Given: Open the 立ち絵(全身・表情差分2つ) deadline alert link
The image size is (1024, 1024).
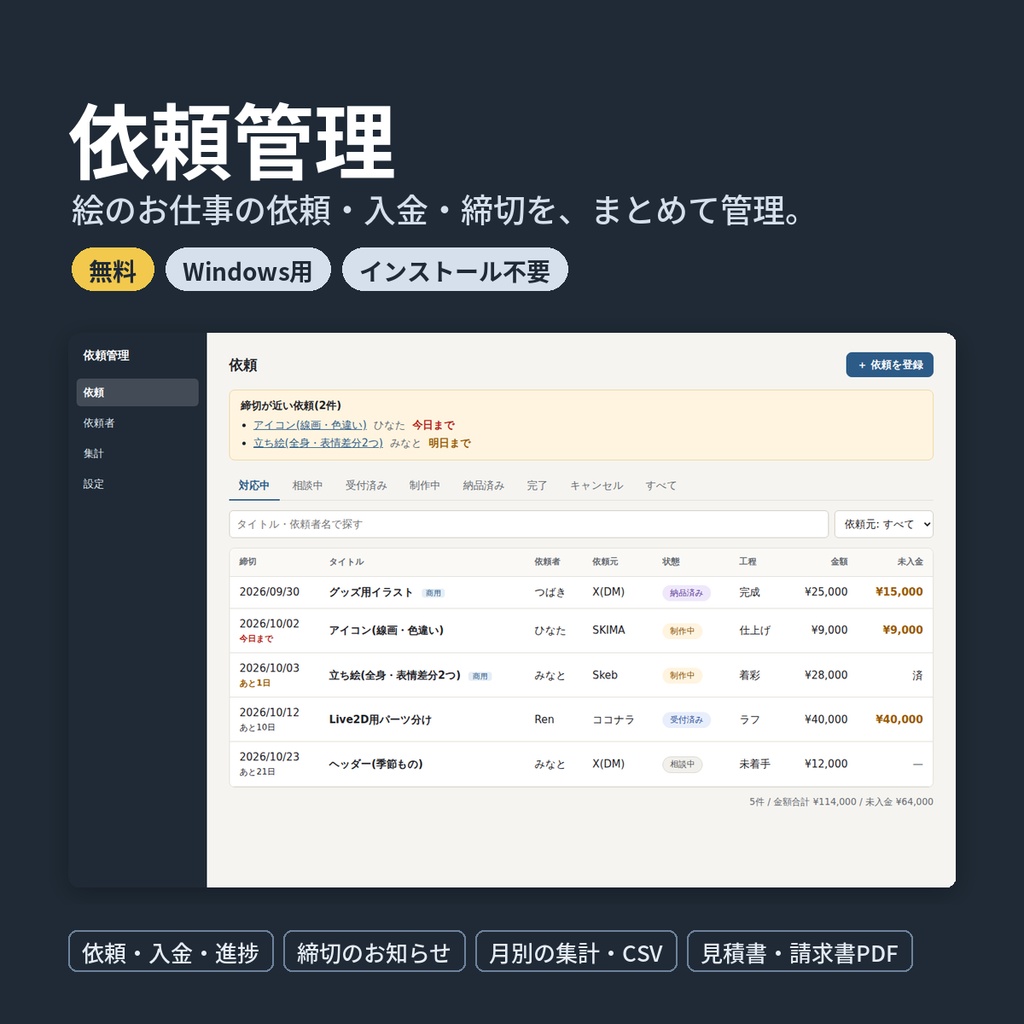Looking at the screenshot, I should click(x=318, y=443).
